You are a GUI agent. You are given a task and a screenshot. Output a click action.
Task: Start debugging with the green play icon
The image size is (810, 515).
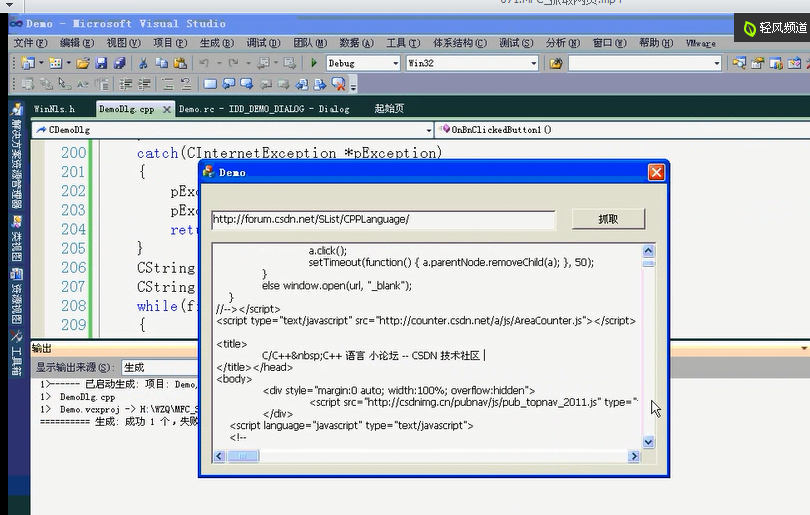pos(314,63)
